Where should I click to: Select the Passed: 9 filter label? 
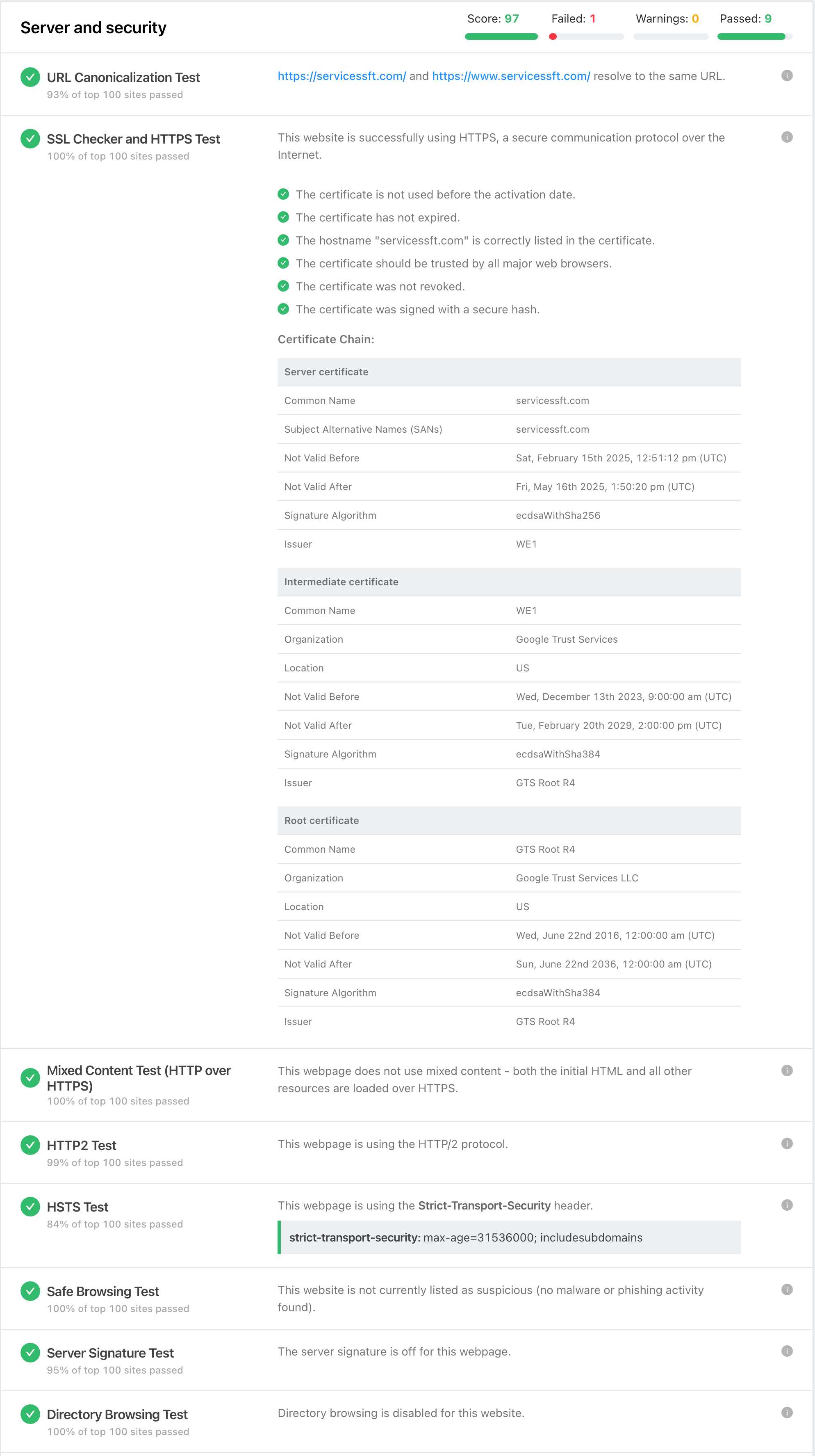tap(746, 18)
